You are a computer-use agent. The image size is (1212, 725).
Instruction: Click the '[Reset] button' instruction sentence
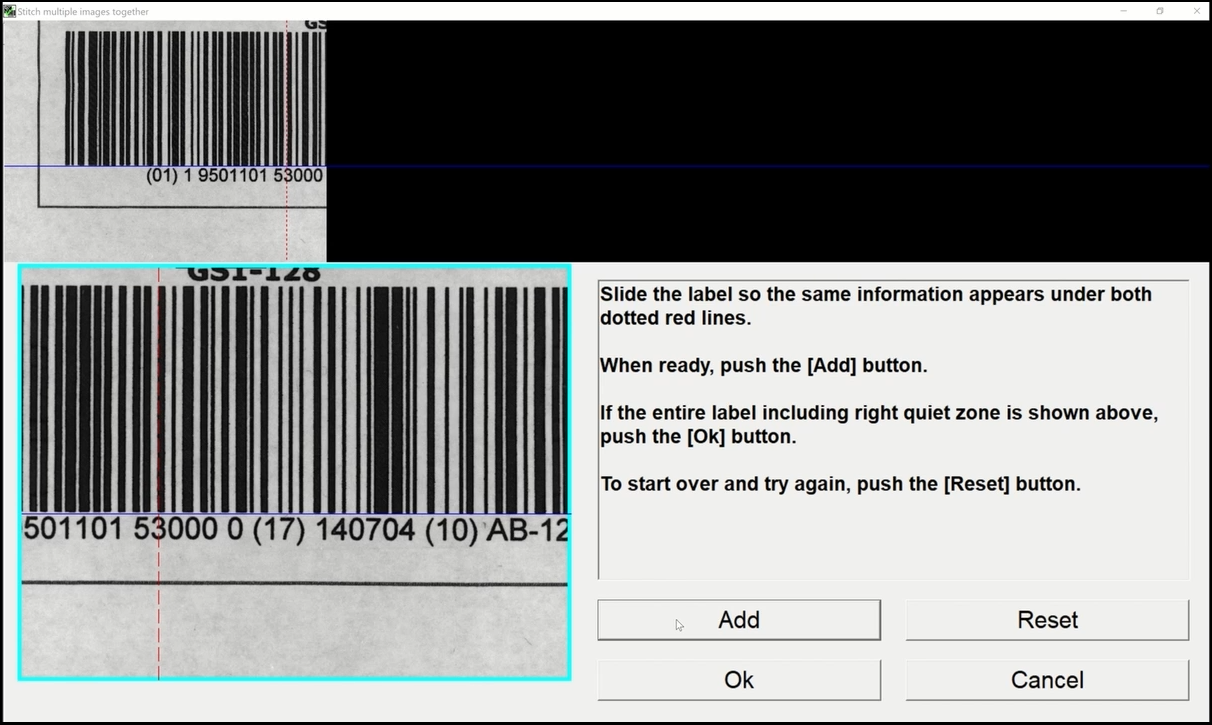click(841, 484)
